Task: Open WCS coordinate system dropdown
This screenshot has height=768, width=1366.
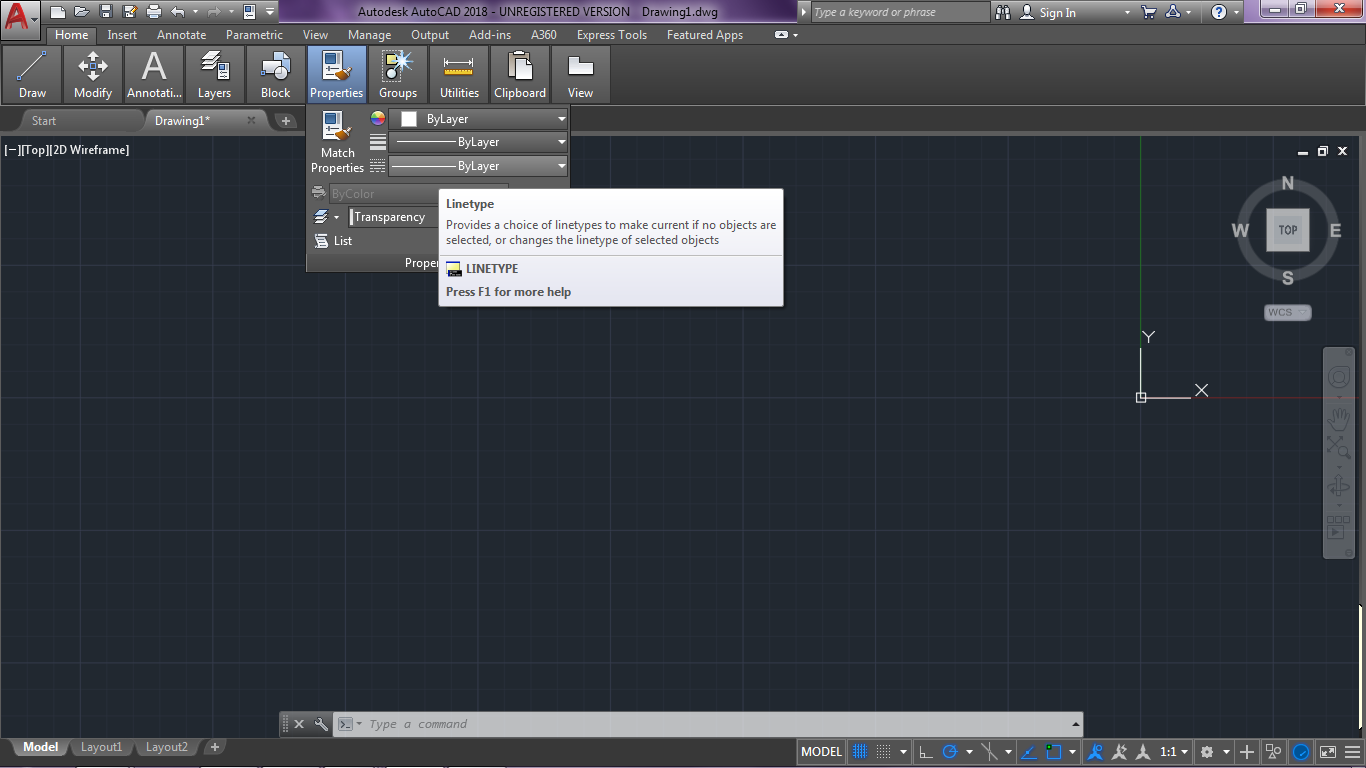Action: [x=1287, y=313]
